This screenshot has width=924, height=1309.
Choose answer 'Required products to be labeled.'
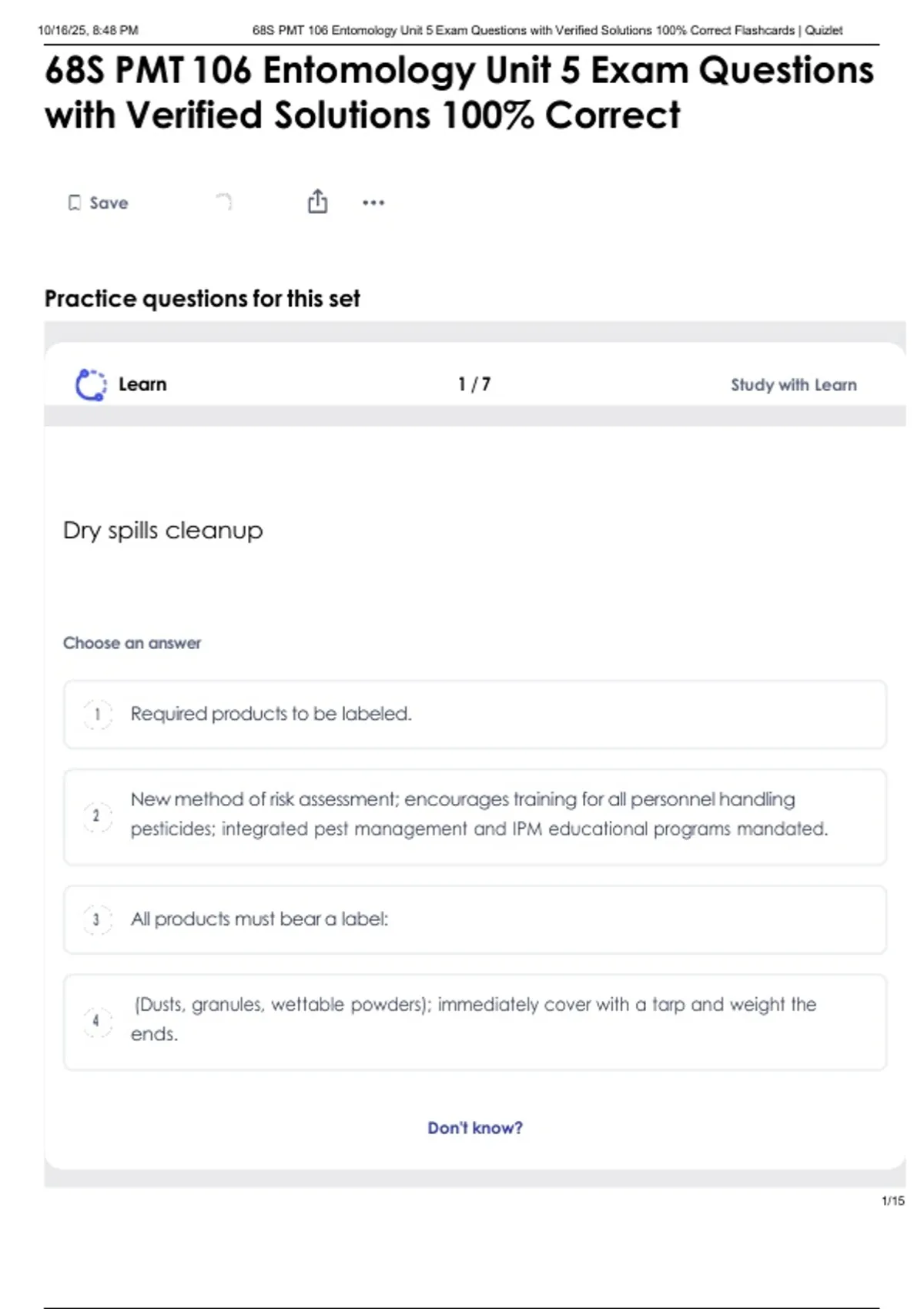(271, 714)
